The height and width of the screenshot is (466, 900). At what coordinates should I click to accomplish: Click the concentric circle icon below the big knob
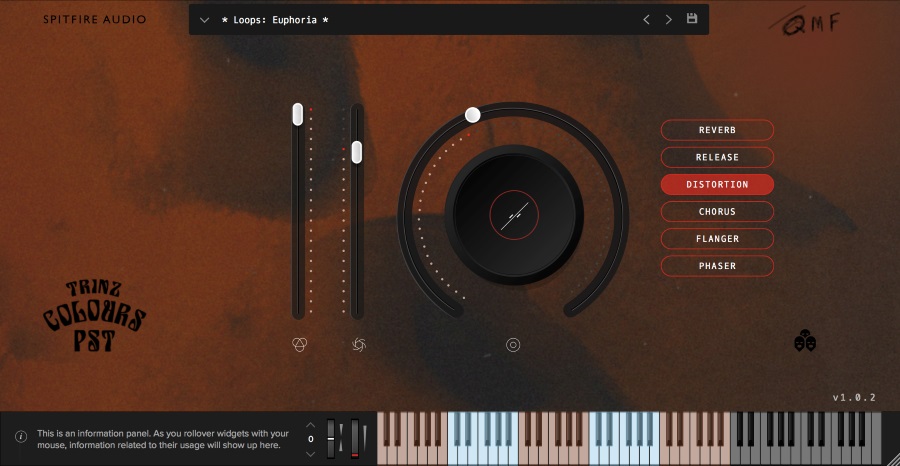click(513, 345)
